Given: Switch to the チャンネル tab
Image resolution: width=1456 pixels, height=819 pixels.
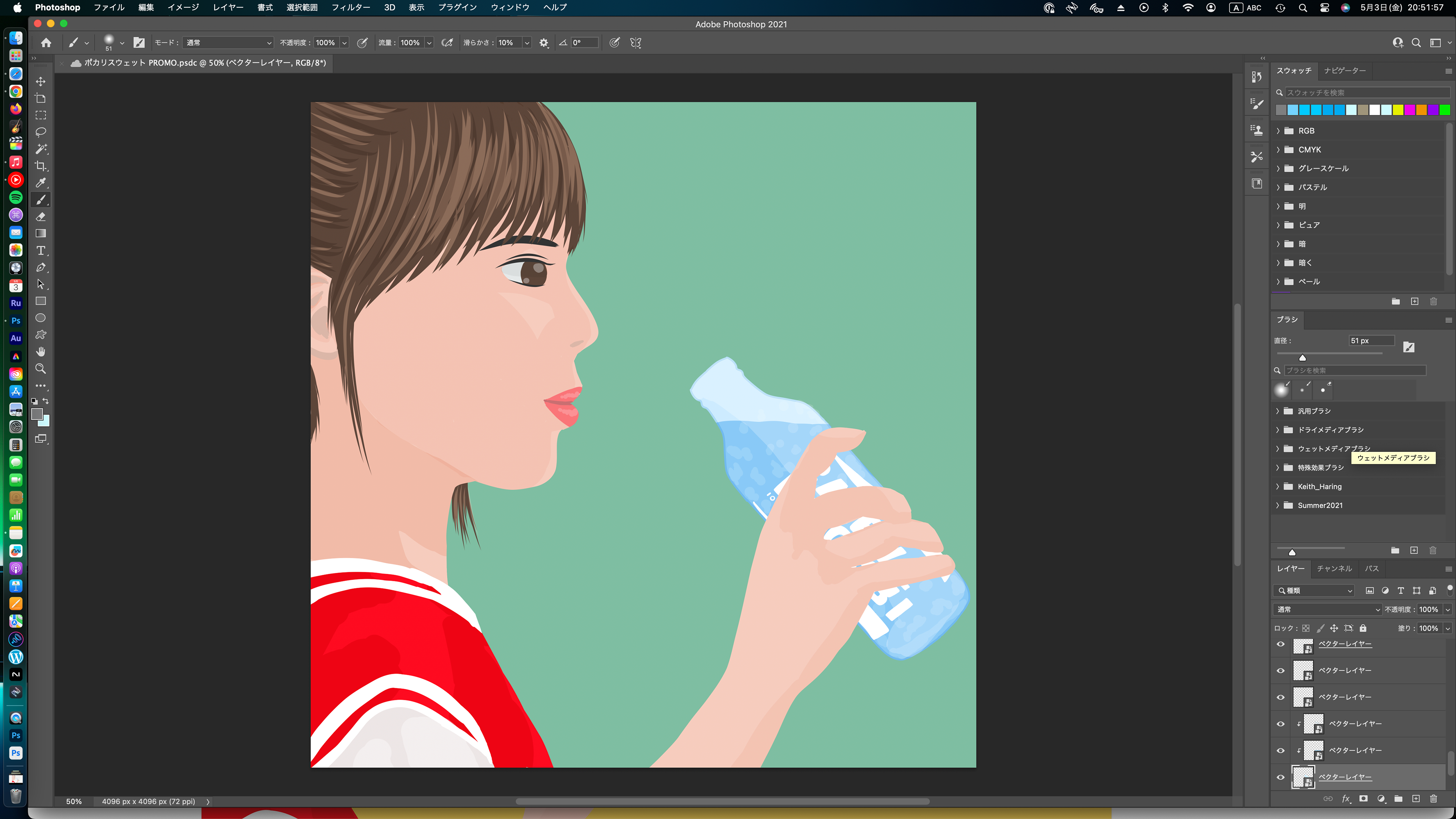Looking at the screenshot, I should [x=1334, y=569].
